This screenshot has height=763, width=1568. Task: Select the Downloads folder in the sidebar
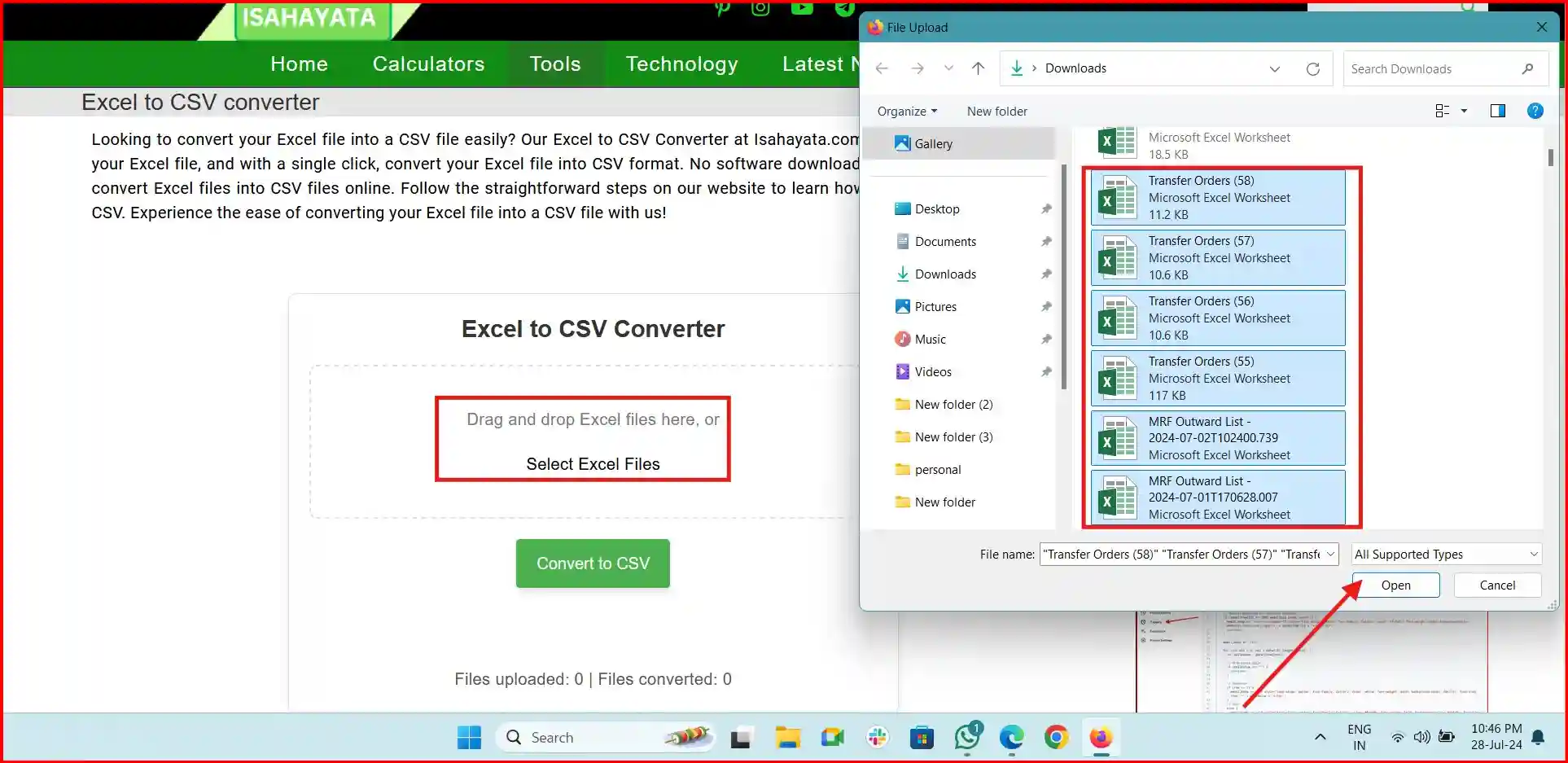945,274
